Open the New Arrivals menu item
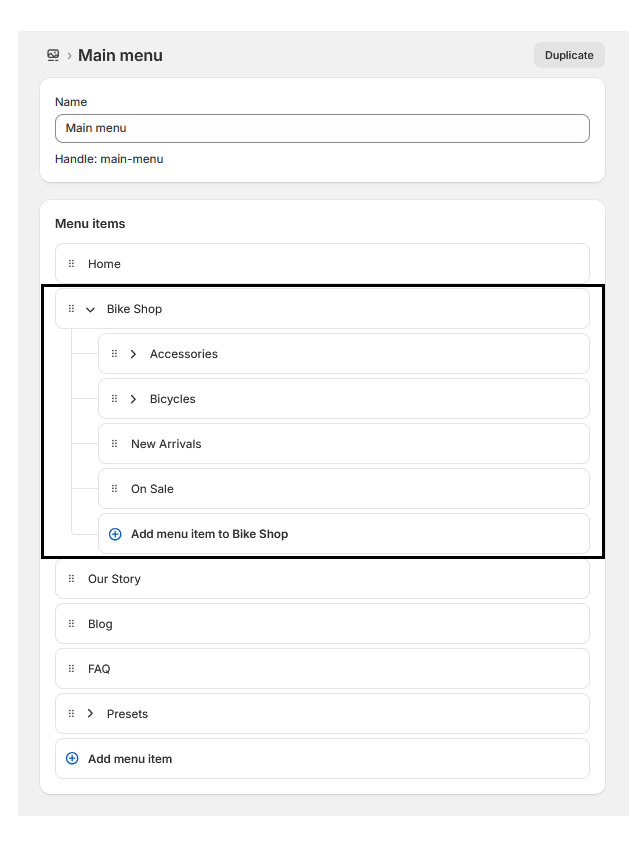643x844 pixels. [166, 444]
